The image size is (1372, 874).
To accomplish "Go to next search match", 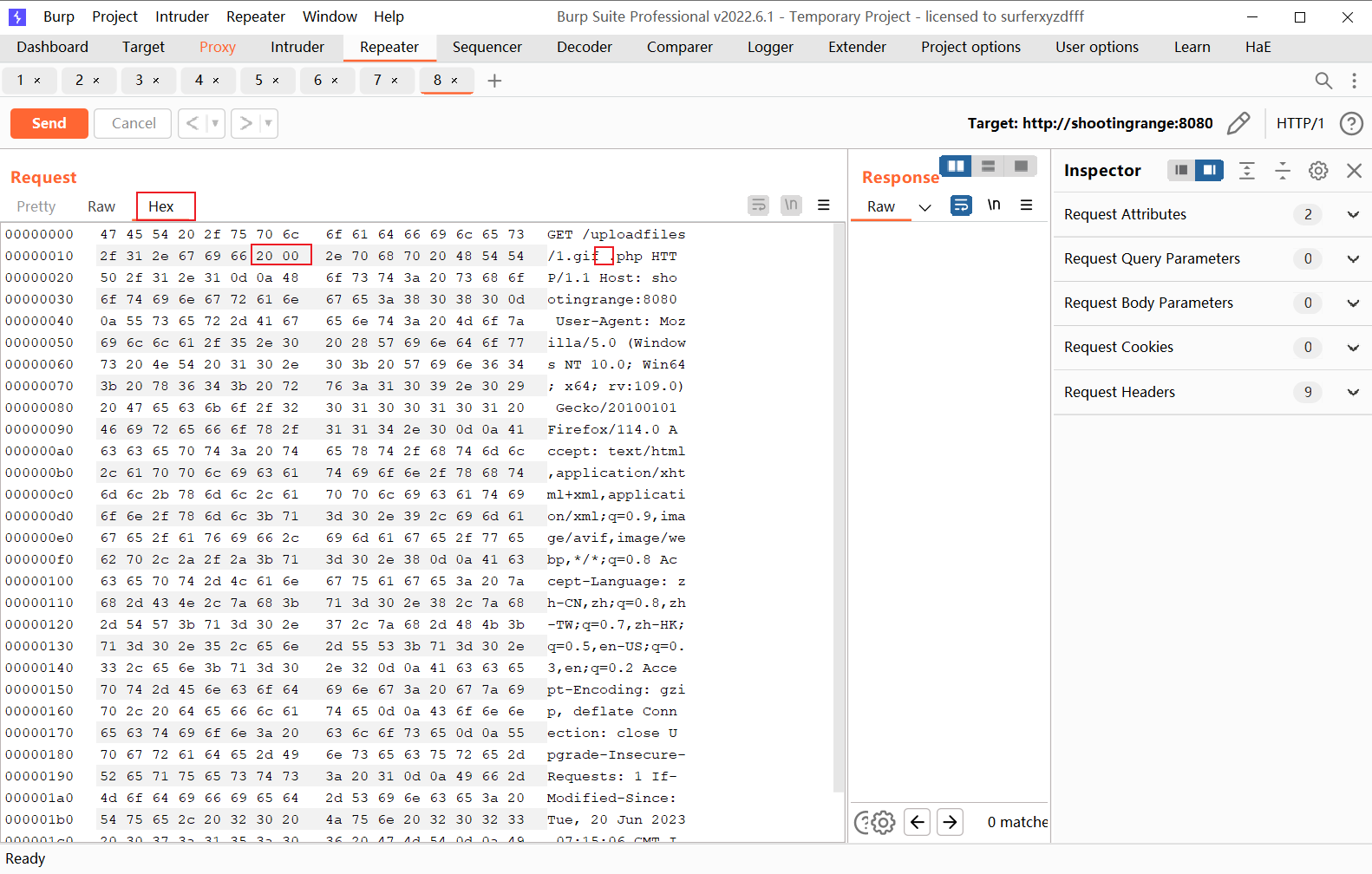I will click(x=951, y=822).
